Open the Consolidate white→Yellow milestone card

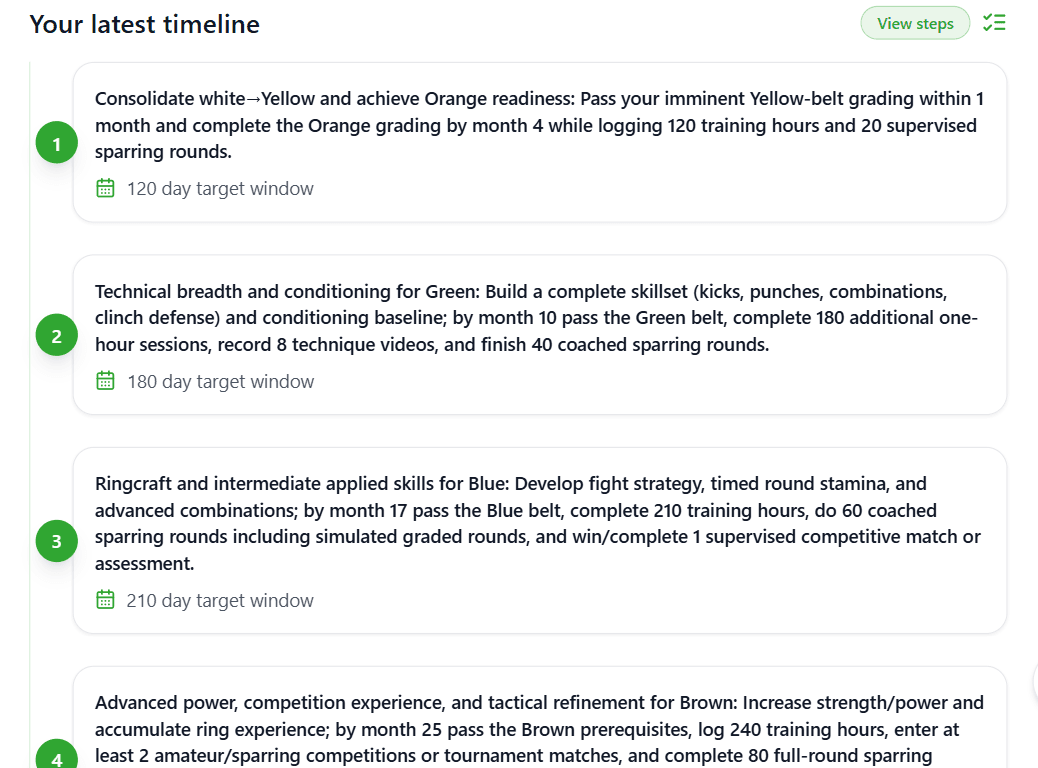click(540, 125)
